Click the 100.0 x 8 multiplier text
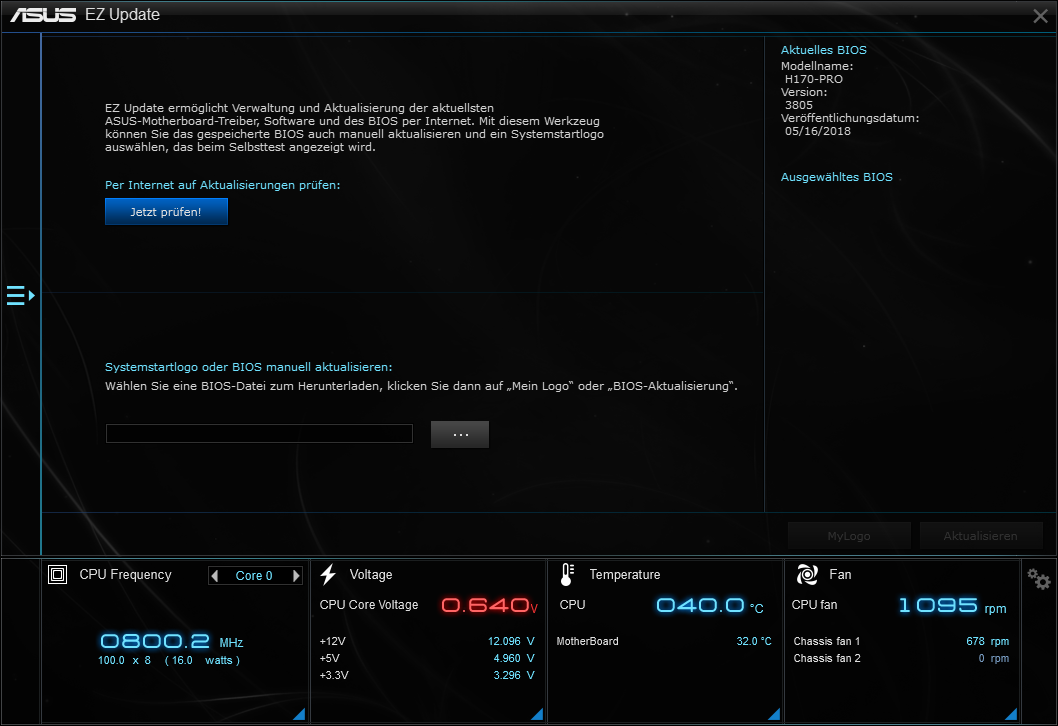1058x726 pixels. tap(124, 660)
